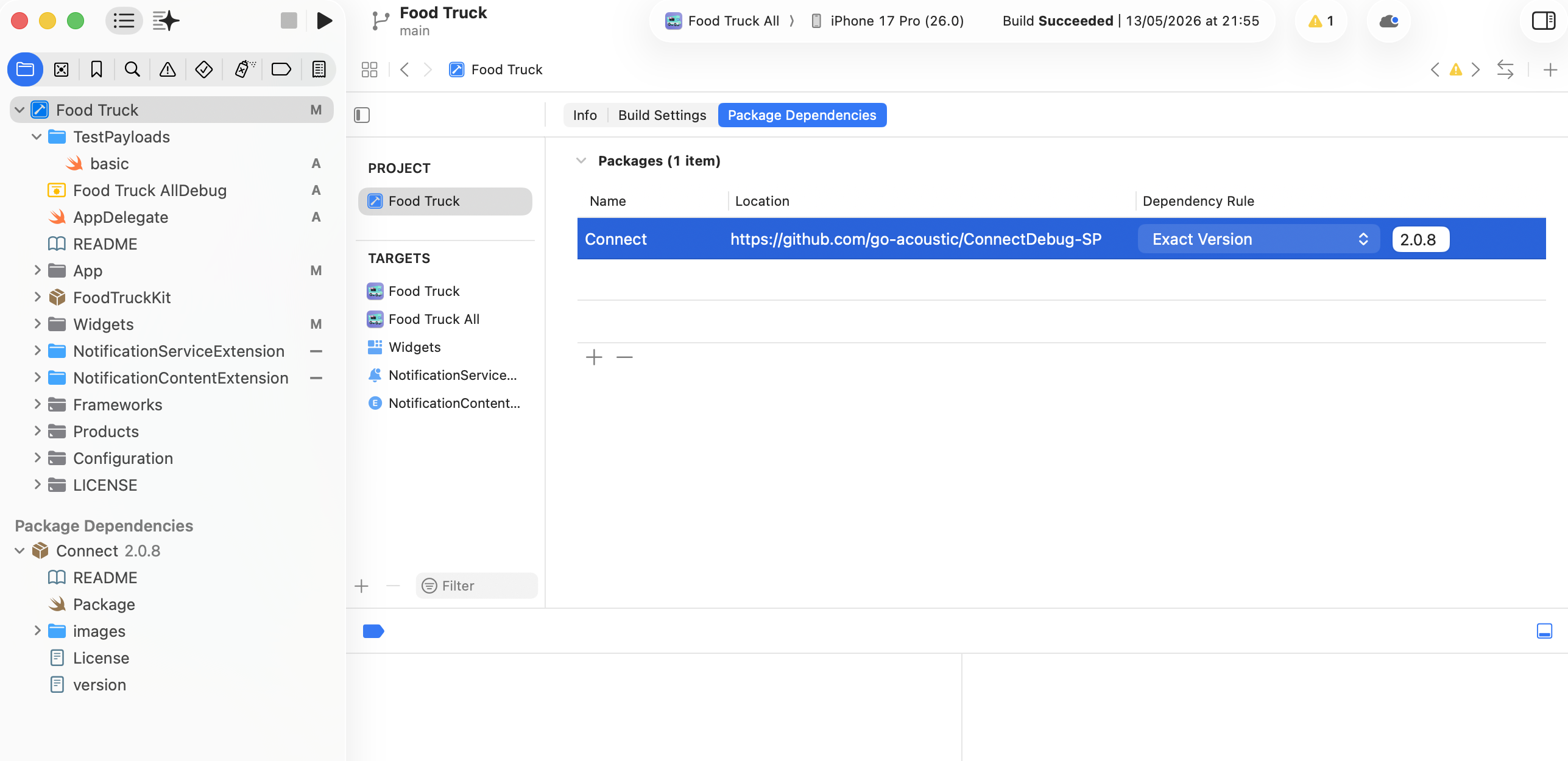Toggle editor review swap arrows
Viewport: 1568px width, 761px height.
click(x=1505, y=69)
